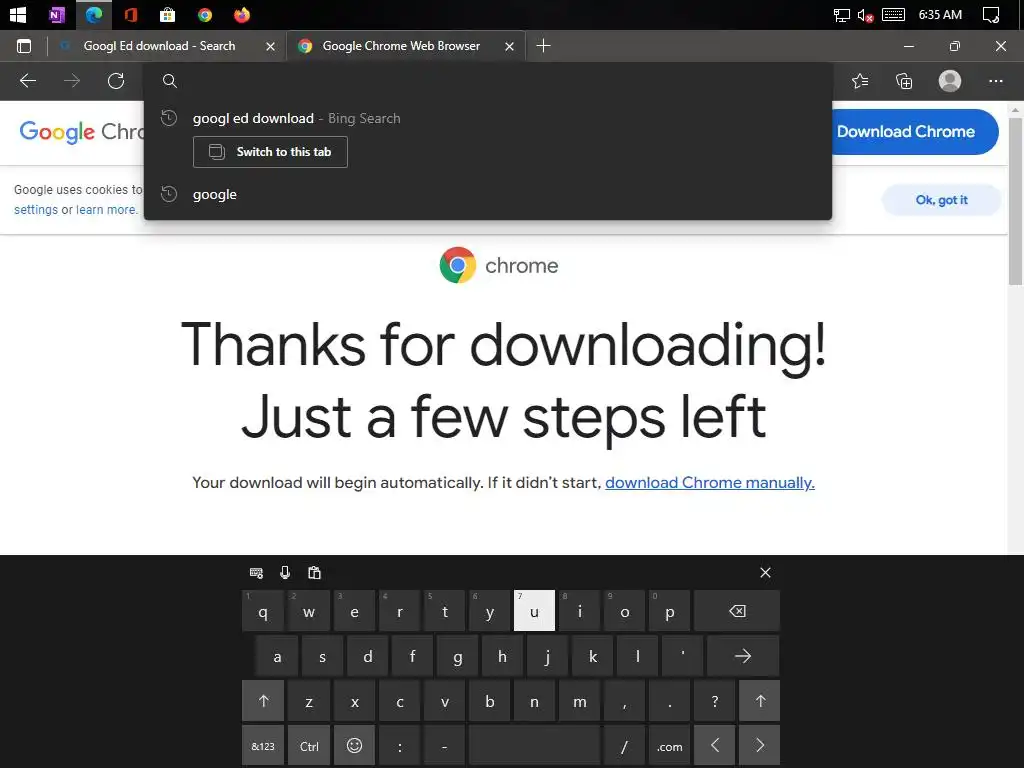Open the 6:35 AM system clock

pos(940,14)
